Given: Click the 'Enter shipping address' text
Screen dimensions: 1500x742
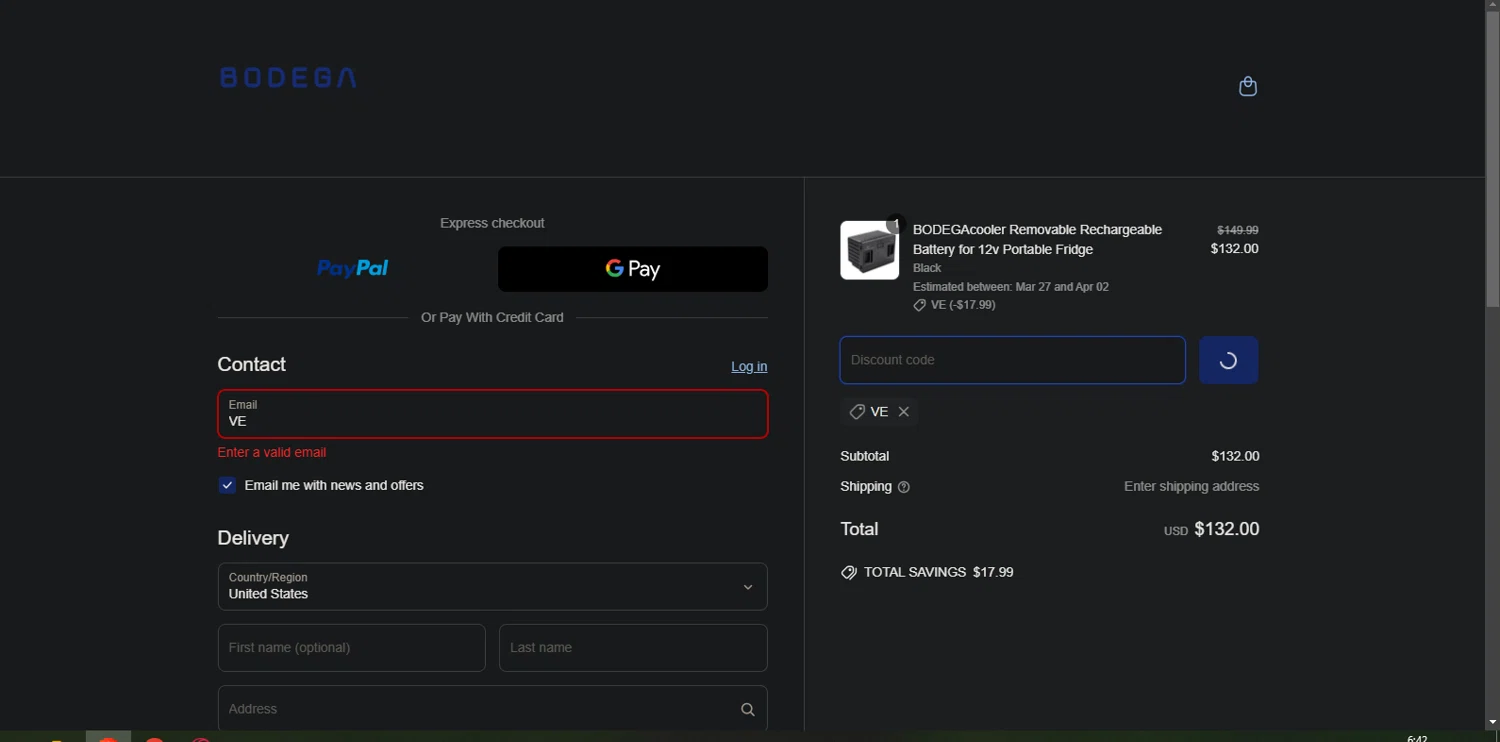Looking at the screenshot, I should point(1191,486).
